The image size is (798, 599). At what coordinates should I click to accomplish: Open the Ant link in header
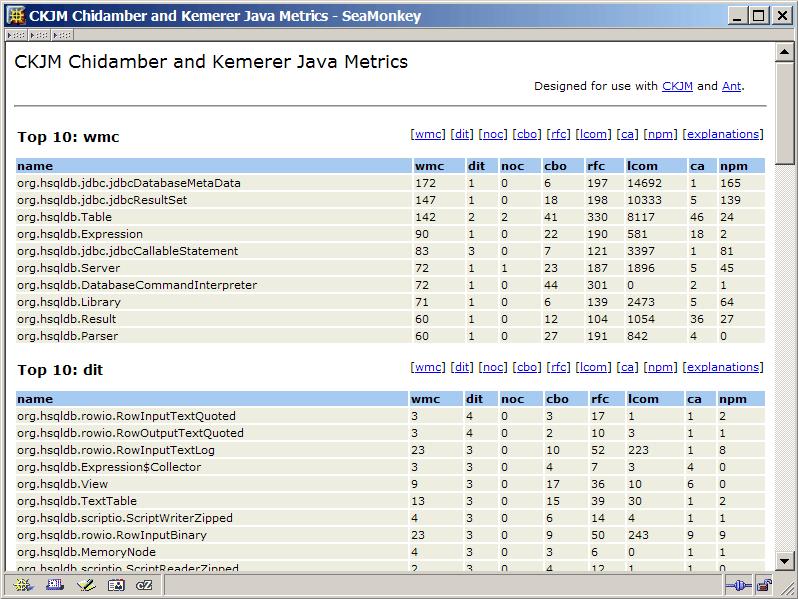(x=731, y=86)
